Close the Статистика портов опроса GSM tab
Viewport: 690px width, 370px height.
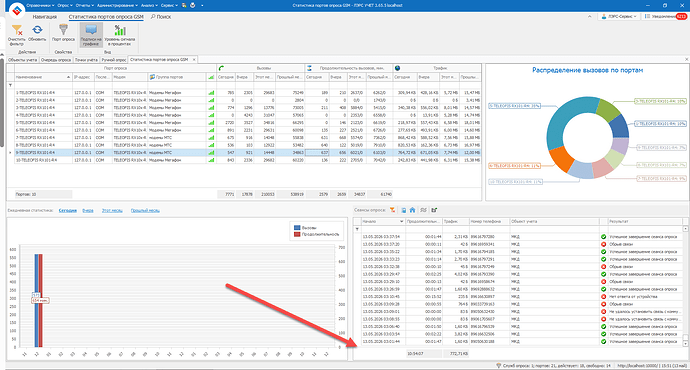194,60
